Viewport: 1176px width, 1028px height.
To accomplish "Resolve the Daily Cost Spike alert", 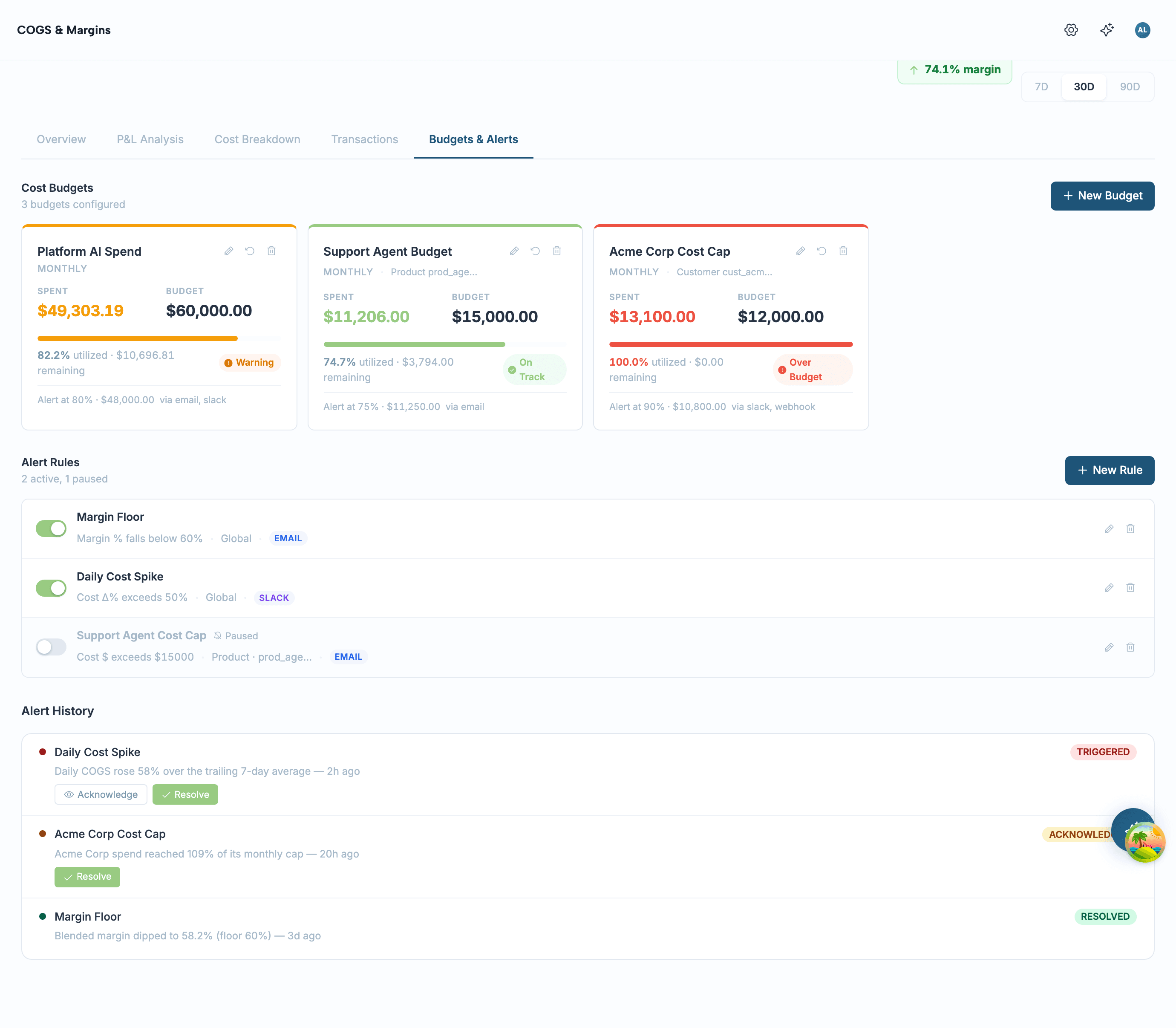I will click(185, 794).
